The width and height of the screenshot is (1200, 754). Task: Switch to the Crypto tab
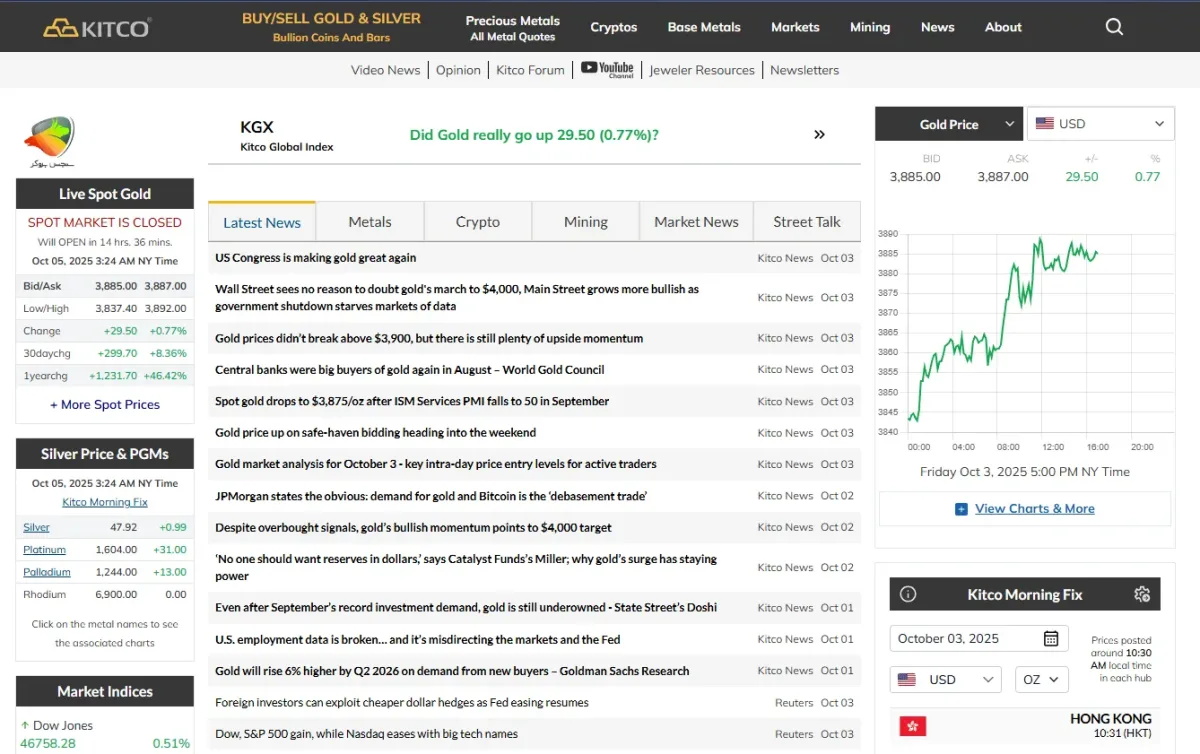pos(478,222)
